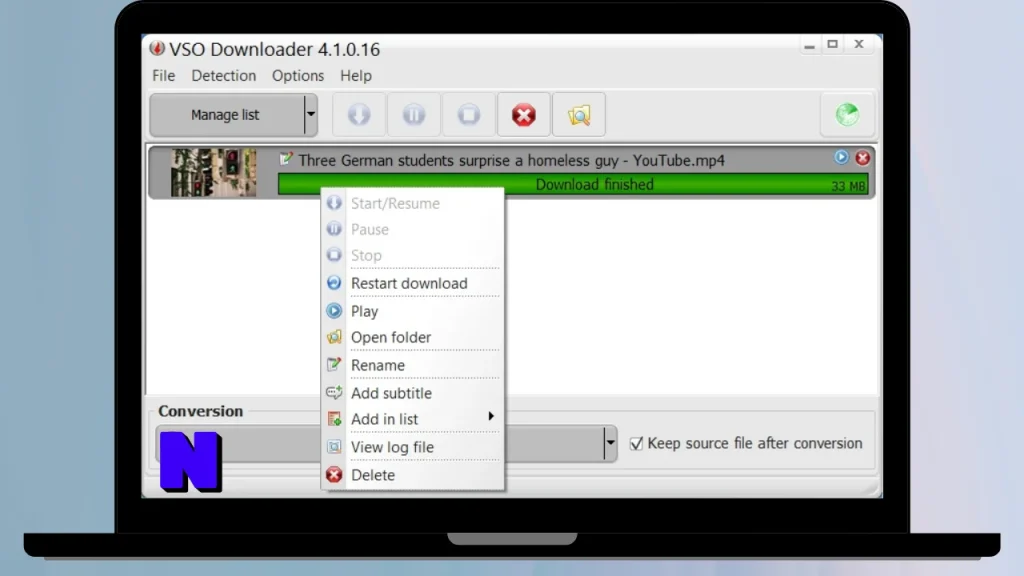This screenshot has width=1024, height=576.
Task: Click the toolbar stop icon
Action: 468,115
